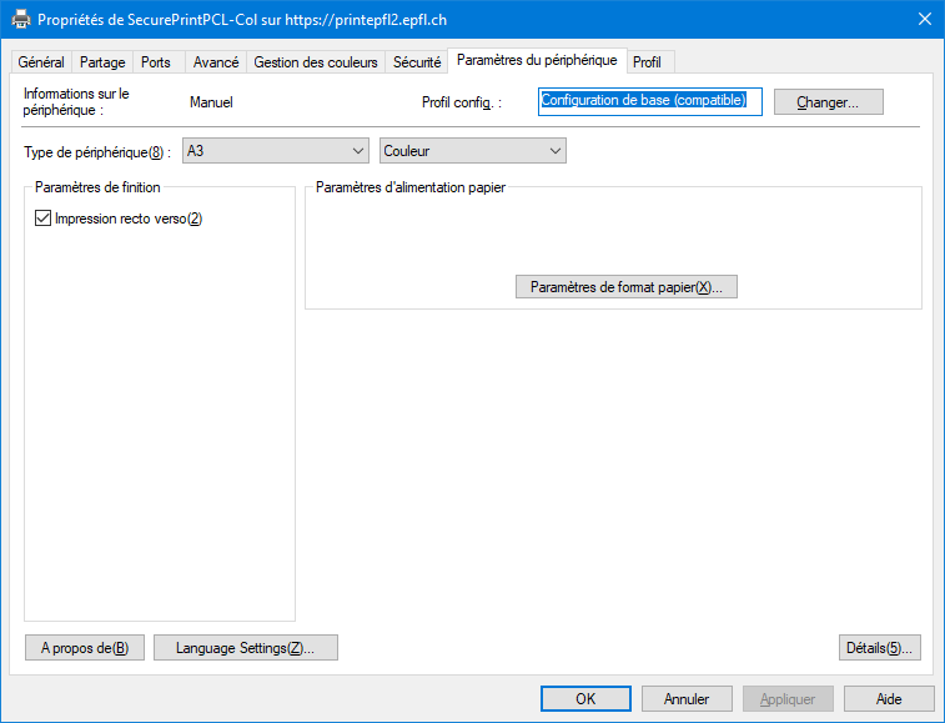Select the Ports tab

[x=155, y=62]
